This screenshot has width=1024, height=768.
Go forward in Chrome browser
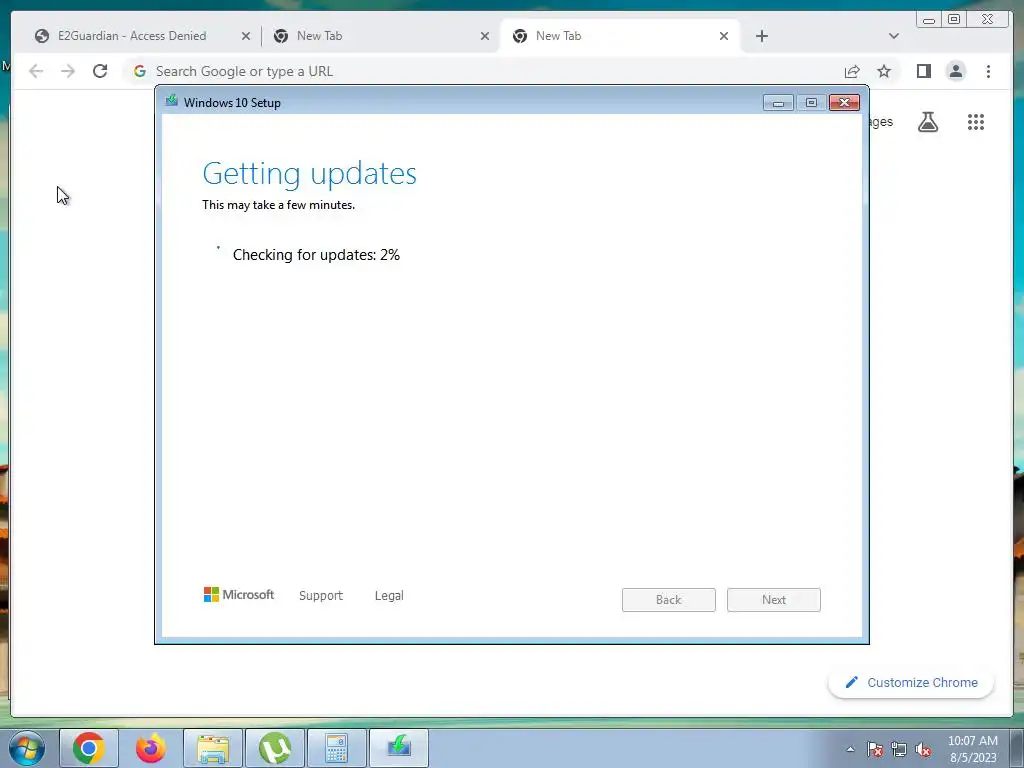click(68, 71)
